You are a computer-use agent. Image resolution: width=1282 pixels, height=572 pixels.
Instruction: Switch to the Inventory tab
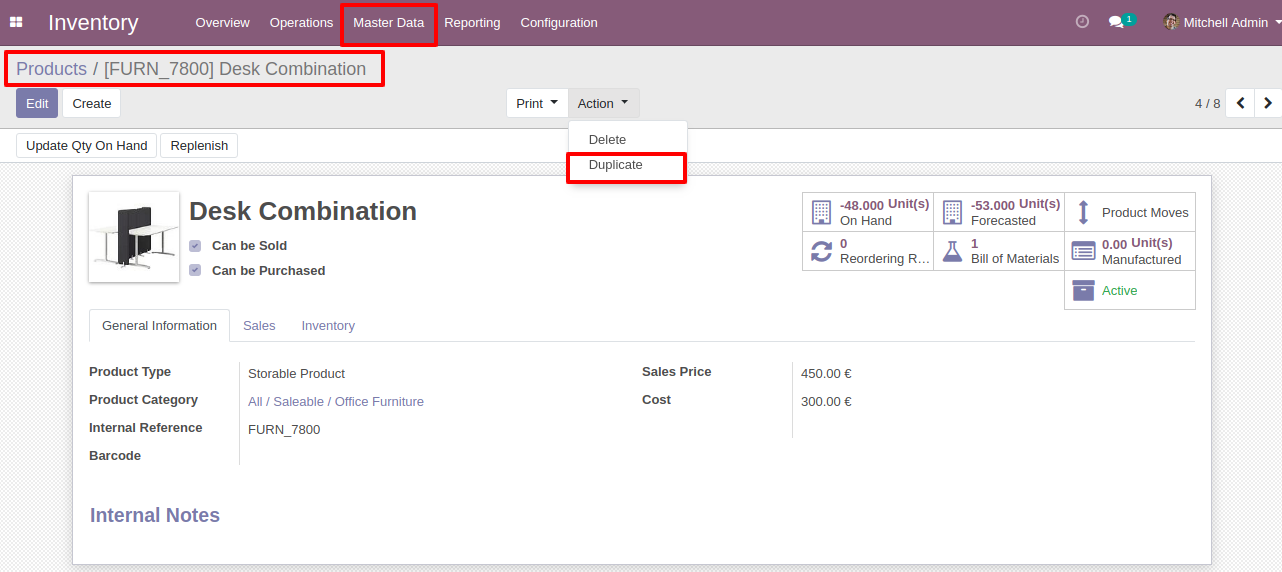(x=328, y=326)
